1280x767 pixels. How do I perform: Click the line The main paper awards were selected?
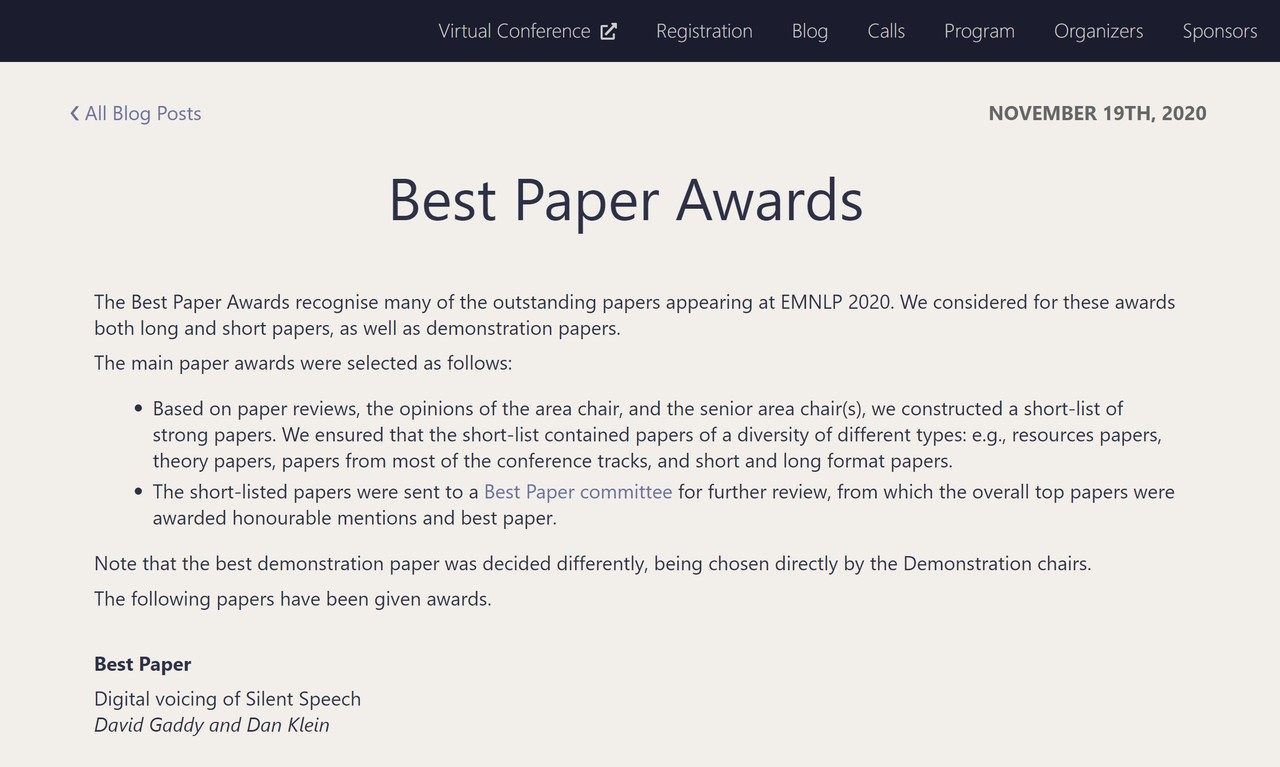point(302,363)
